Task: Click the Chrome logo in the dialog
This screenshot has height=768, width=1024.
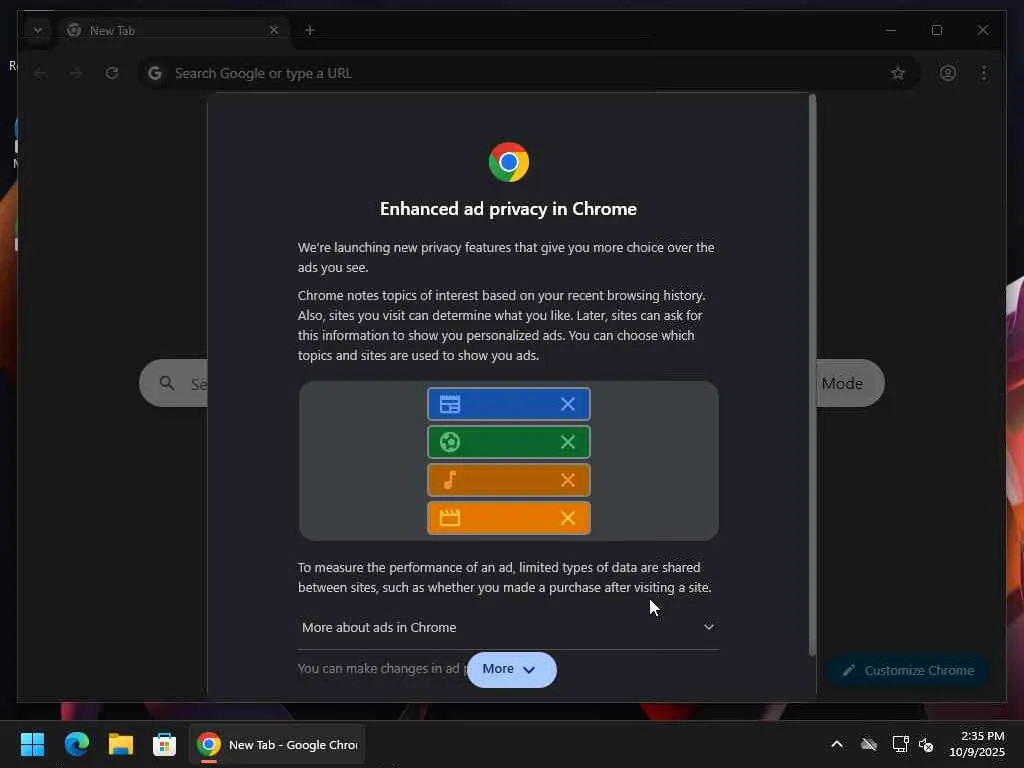Action: coord(509,162)
